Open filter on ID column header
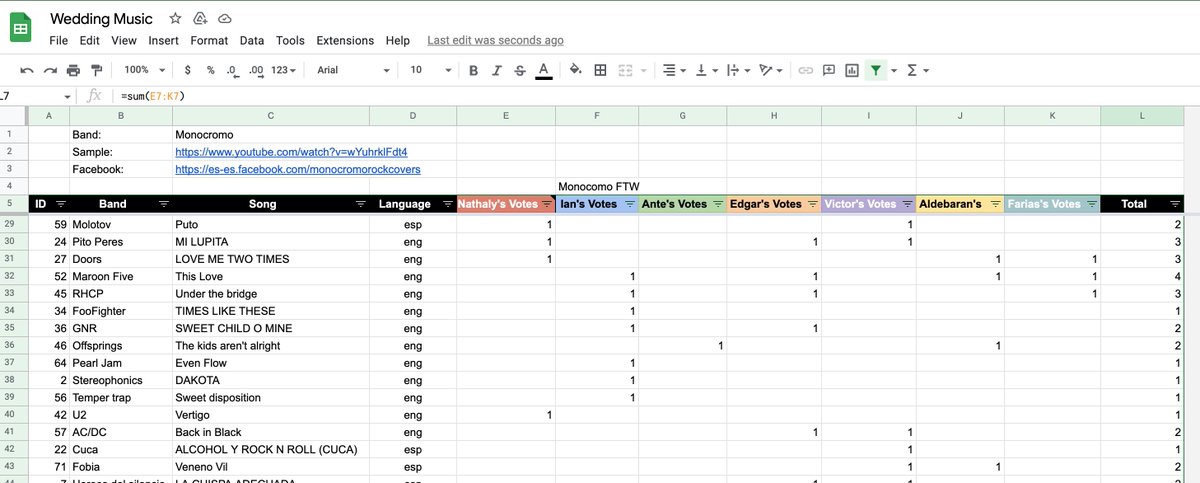The width and height of the screenshot is (1200, 483). pyautogui.click(x=61, y=204)
